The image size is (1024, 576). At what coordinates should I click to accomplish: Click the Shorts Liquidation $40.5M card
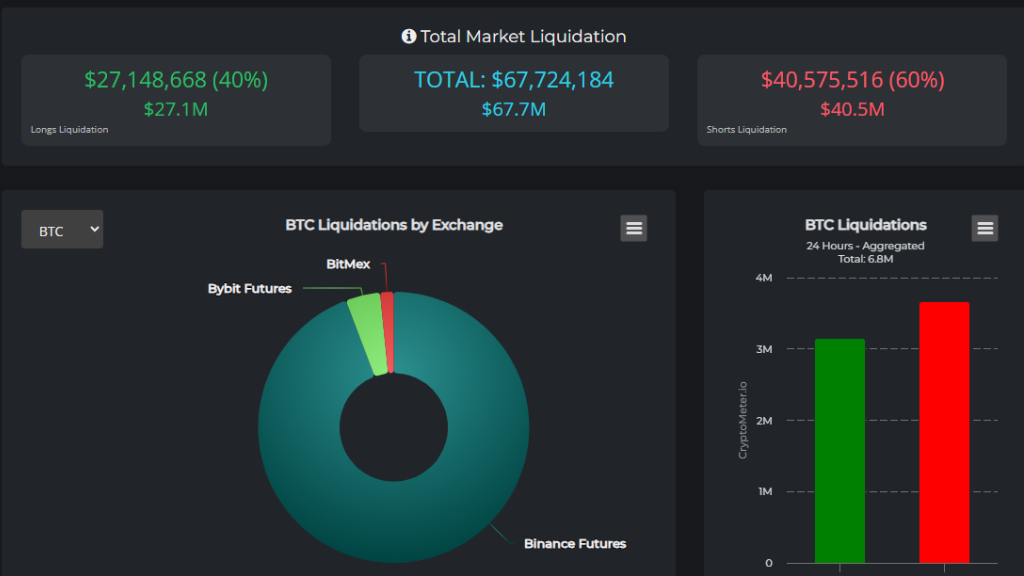pyautogui.click(x=852, y=100)
